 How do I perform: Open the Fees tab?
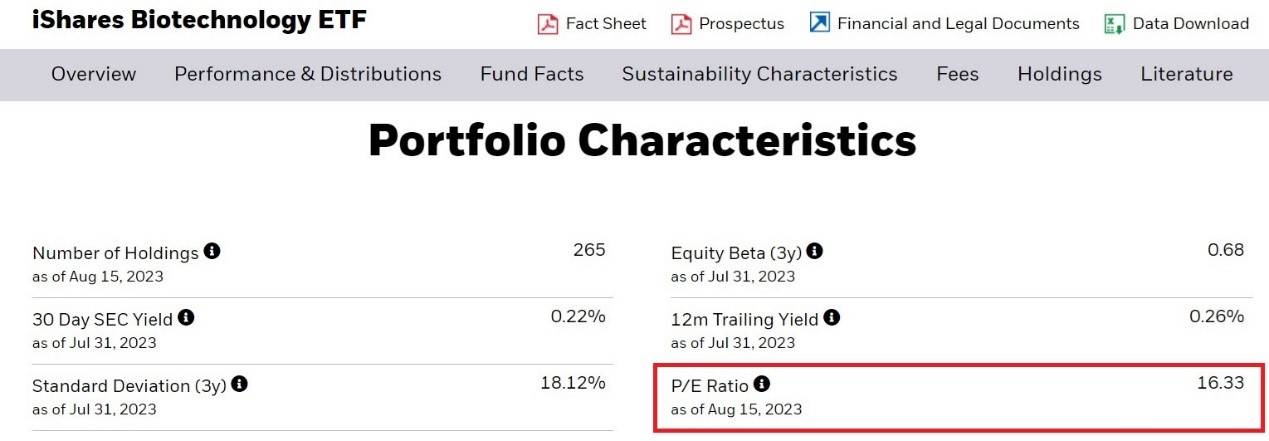tap(958, 74)
